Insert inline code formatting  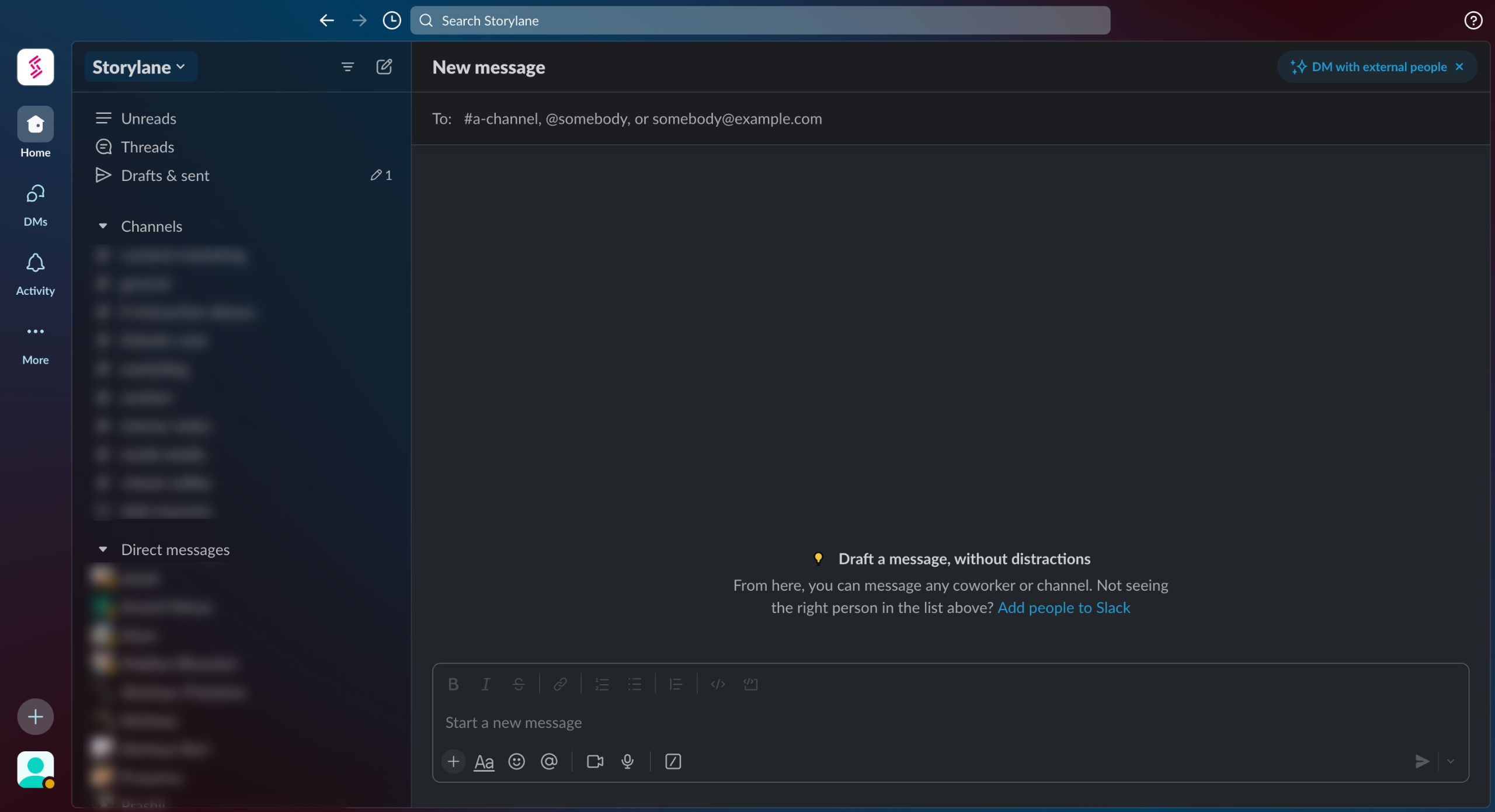tap(718, 684)
